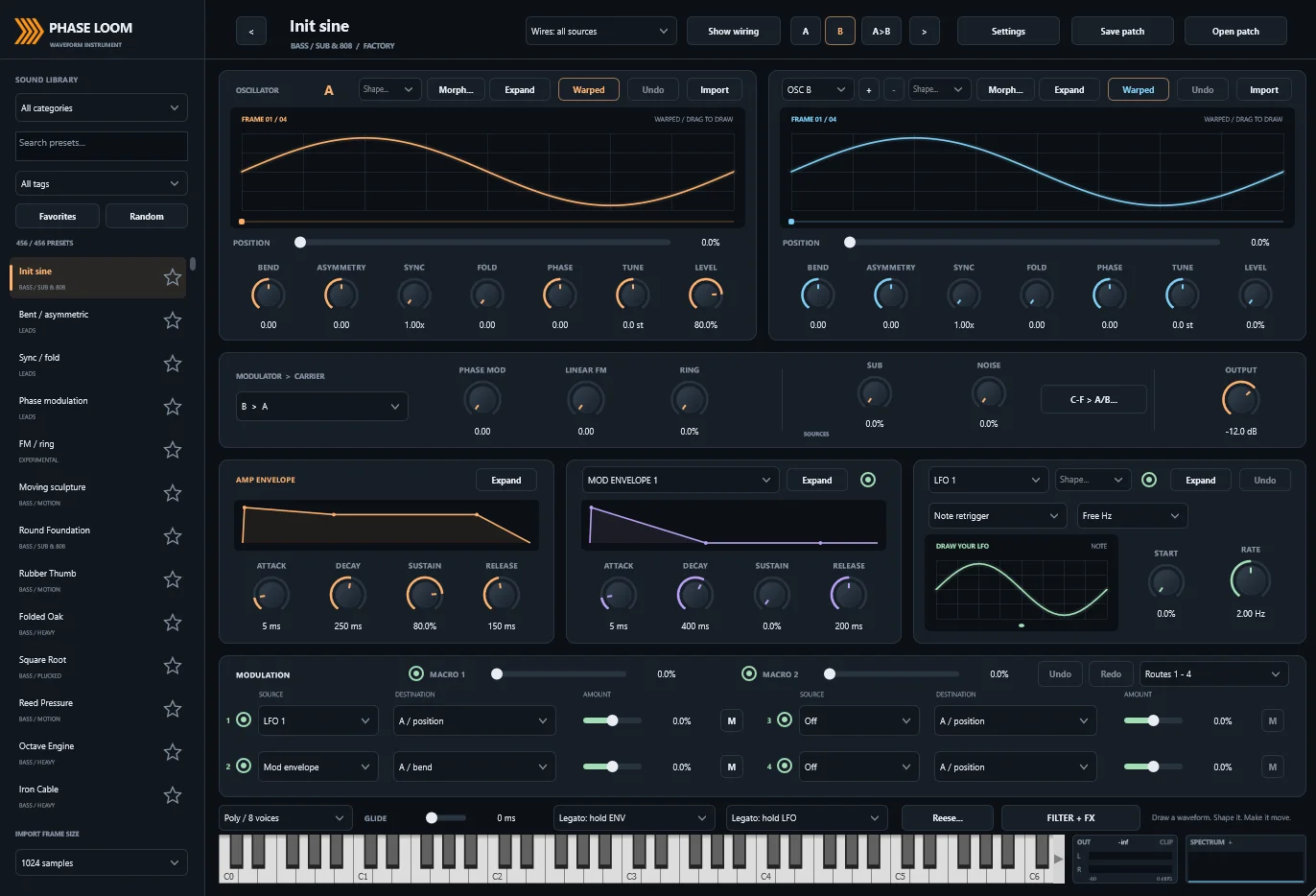Favorite the Init sine preset star

pyautogui.click(x=173, y=277)
